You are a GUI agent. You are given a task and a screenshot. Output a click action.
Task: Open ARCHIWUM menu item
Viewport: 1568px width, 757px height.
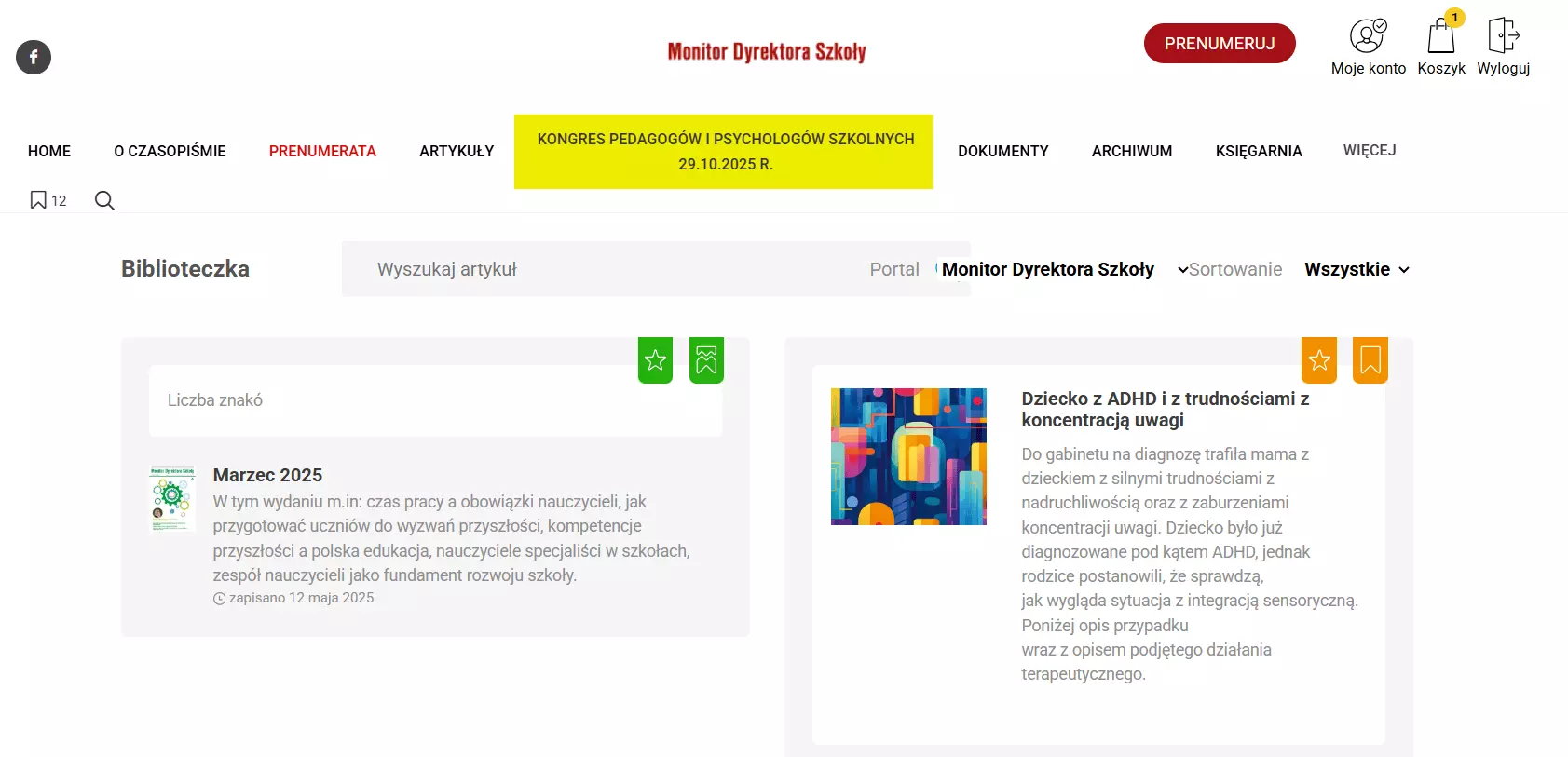click(1132, 151)
